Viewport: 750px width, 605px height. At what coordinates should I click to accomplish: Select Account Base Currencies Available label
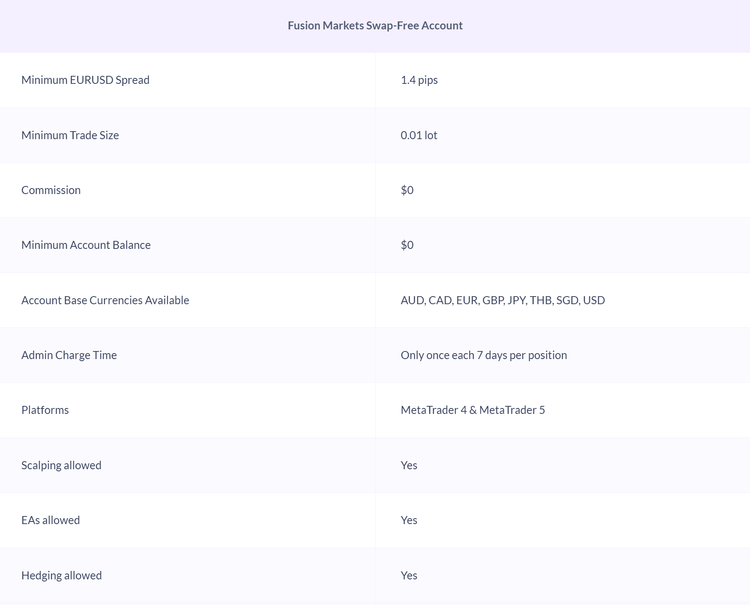click(x=105, y=300)
